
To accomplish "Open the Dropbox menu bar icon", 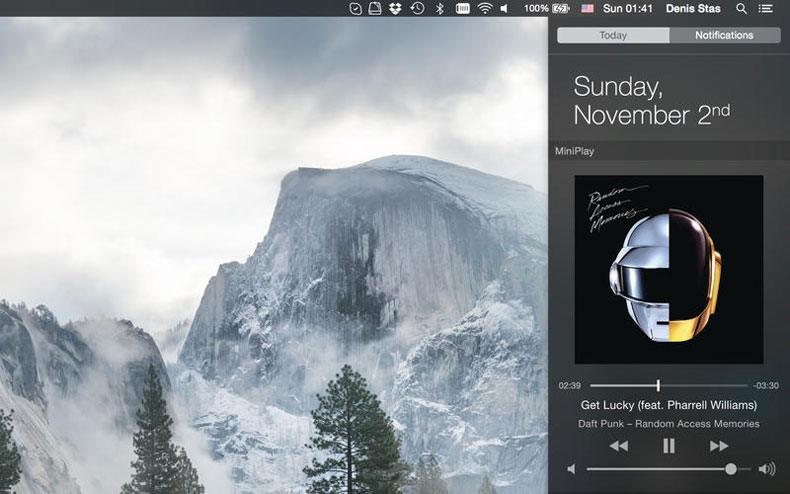I will point(396,9).
